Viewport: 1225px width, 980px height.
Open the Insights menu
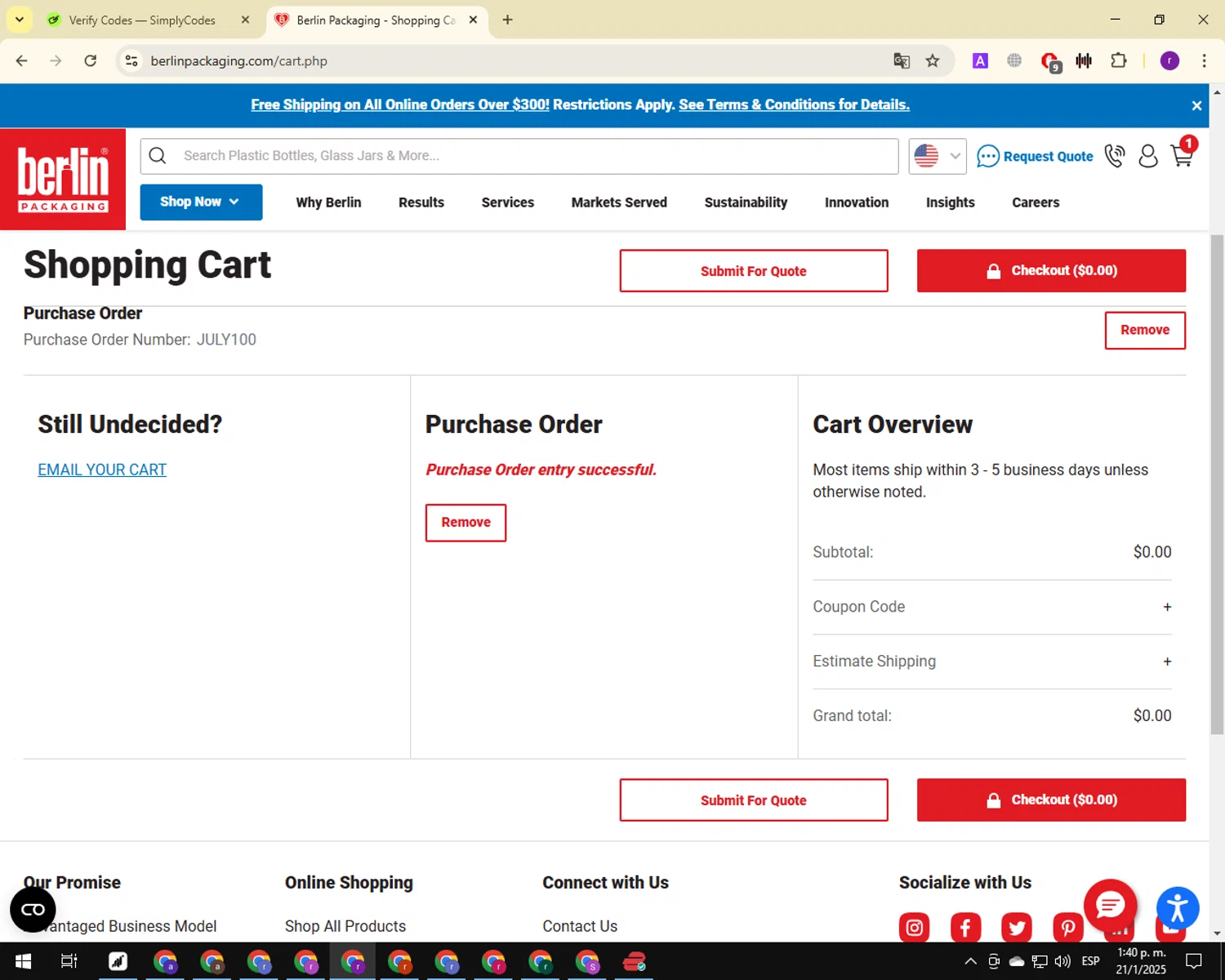951,203
